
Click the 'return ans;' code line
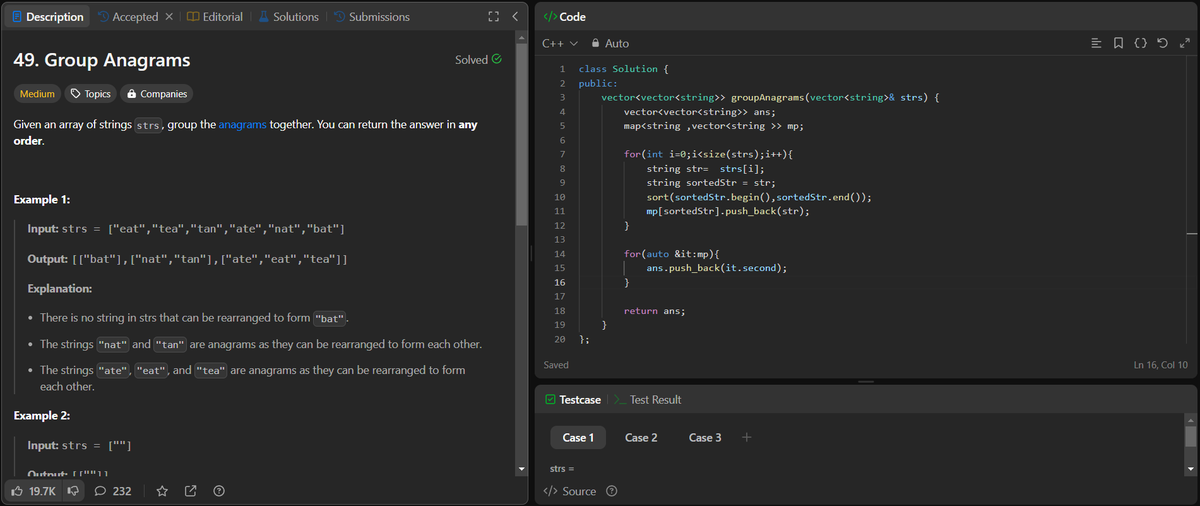[x=654, y=311]
